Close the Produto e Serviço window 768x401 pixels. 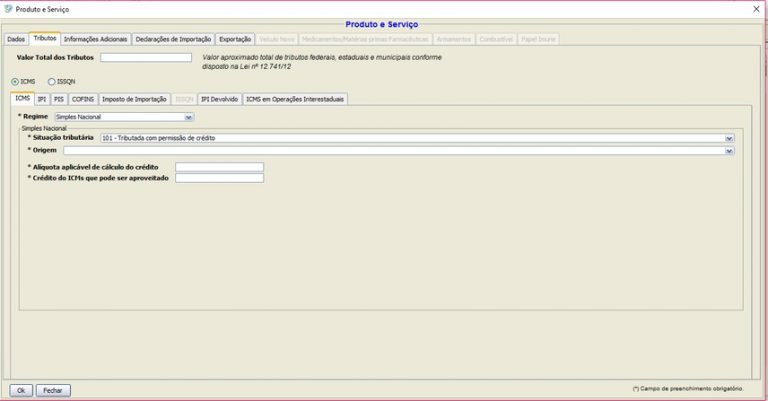[756, 9]
